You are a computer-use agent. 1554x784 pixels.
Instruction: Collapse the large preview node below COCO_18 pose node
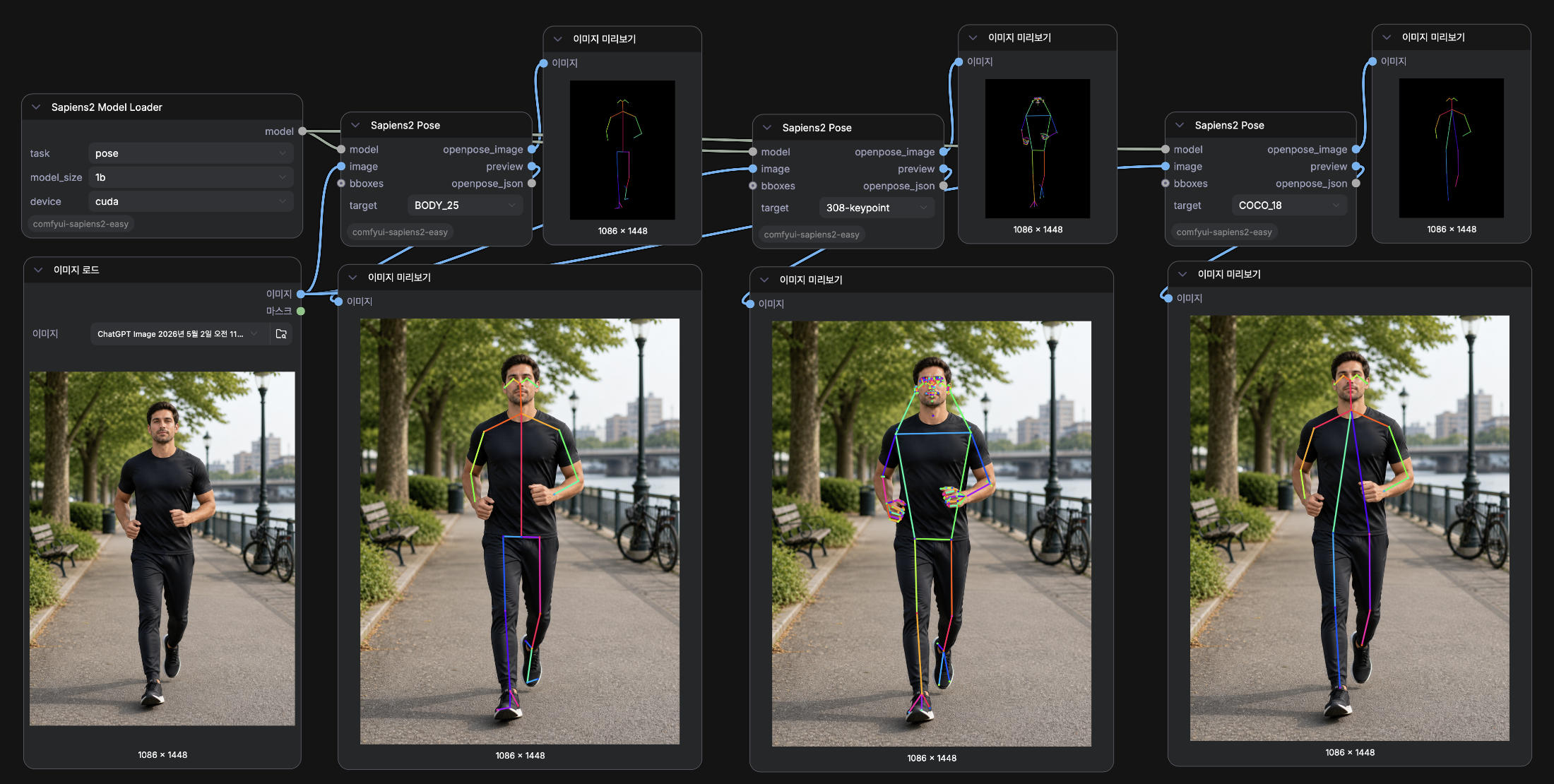click(1182, 274)
